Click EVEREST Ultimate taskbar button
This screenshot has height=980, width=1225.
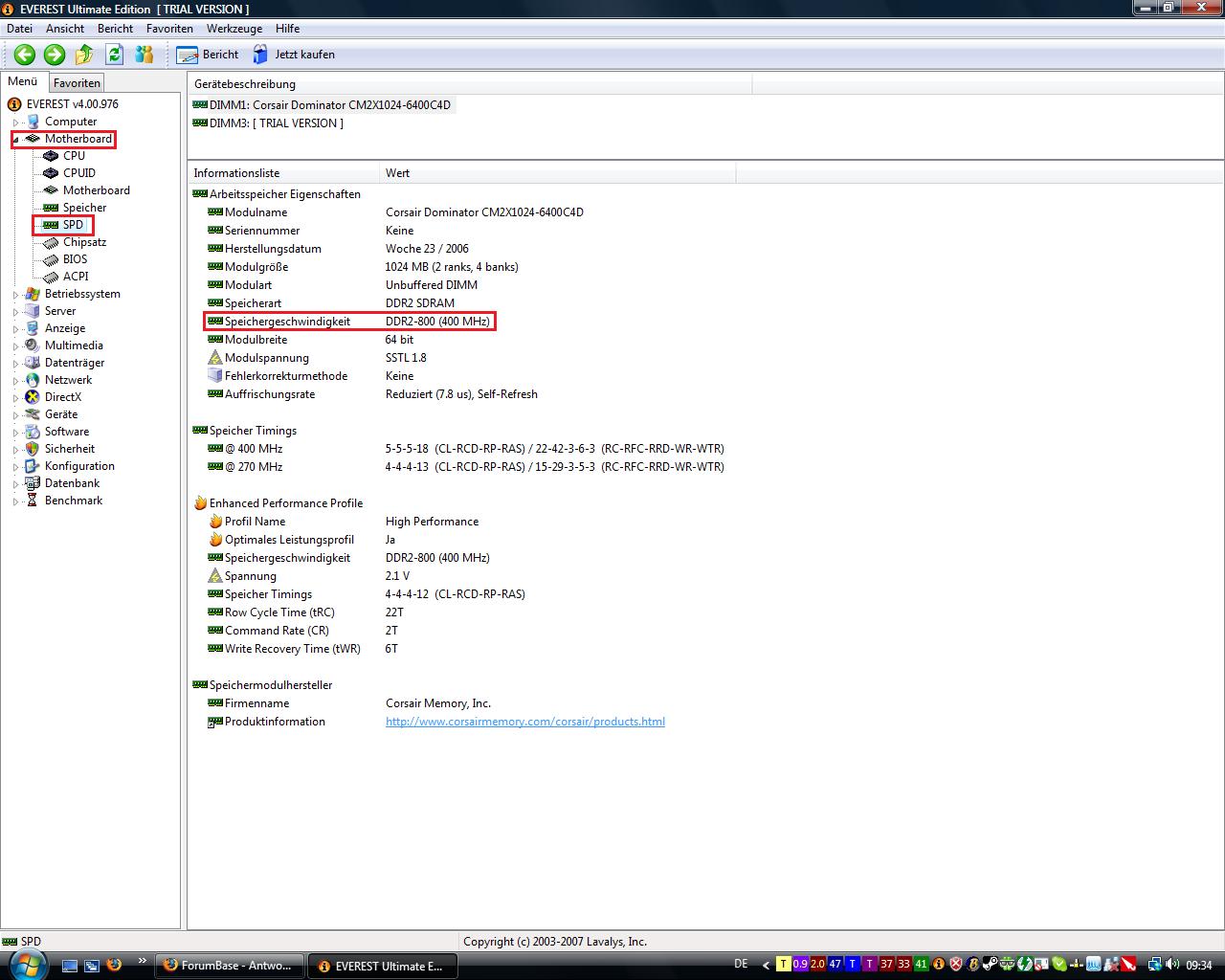tap(383, 966)
